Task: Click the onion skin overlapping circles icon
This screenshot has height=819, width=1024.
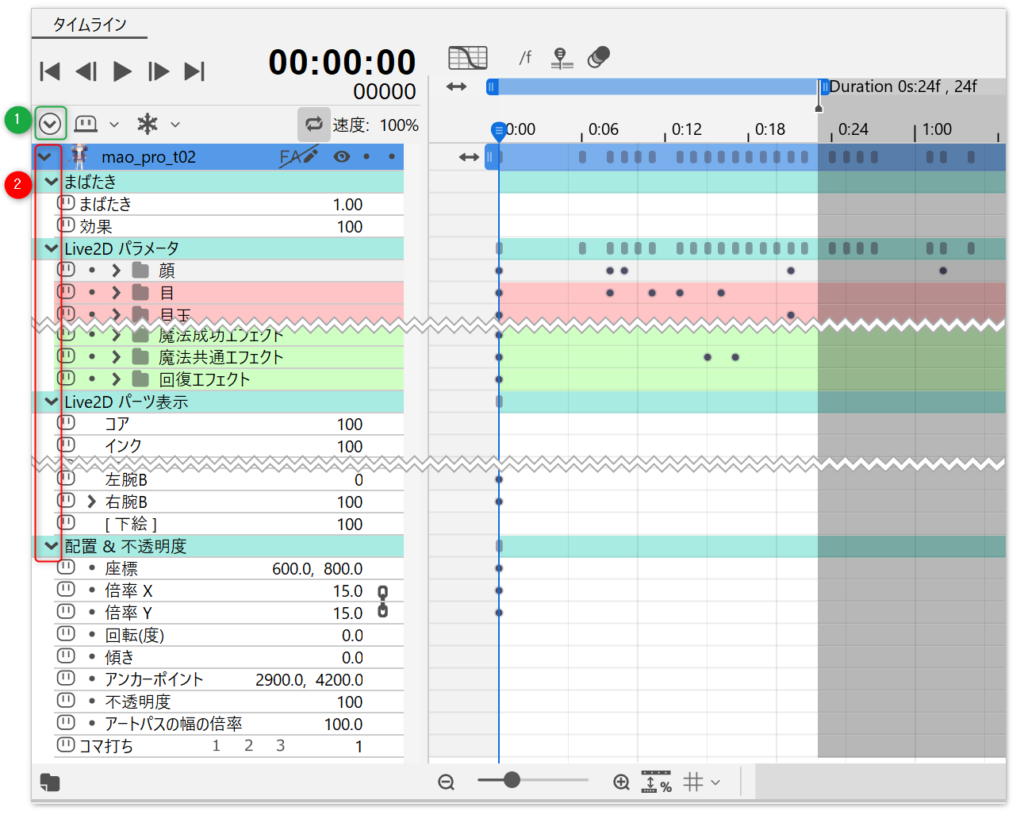Action: (598, 57)
